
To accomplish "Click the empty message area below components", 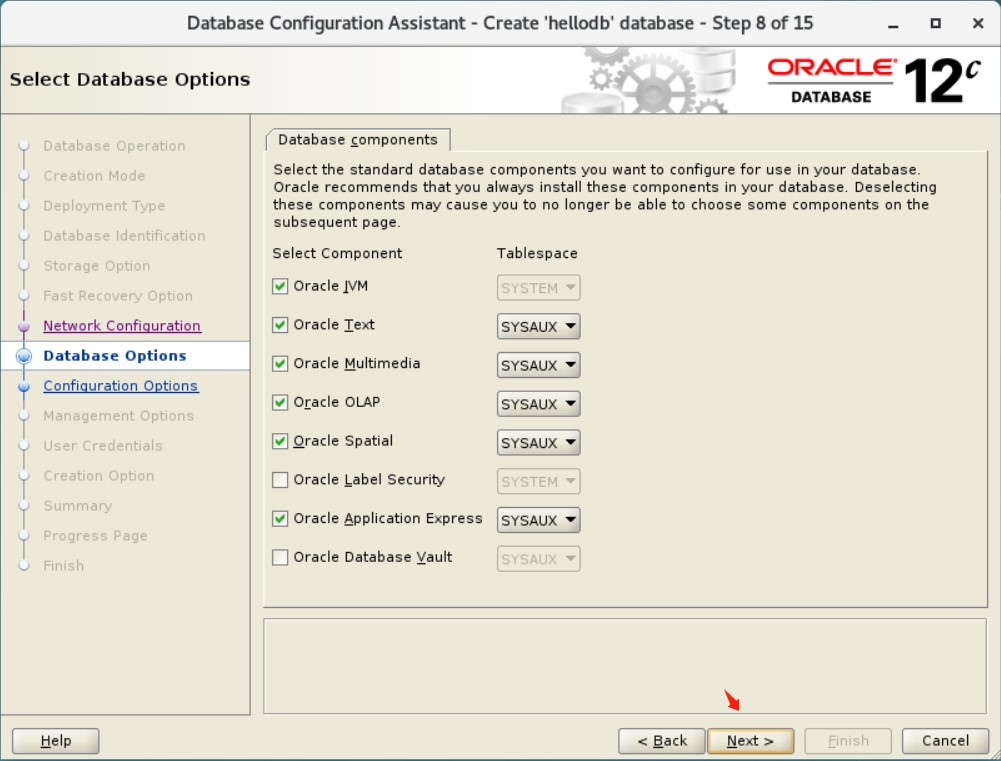I will (x=625, y=666).
